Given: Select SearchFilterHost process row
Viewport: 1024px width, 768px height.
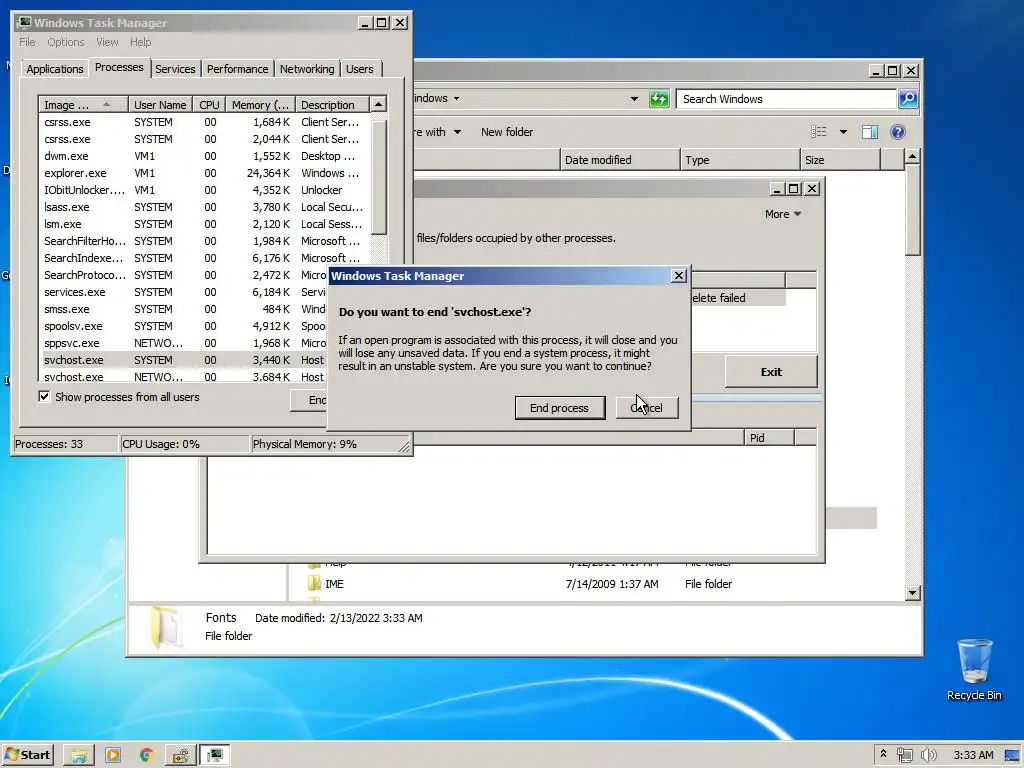Looking at the screenshot, I should pyautogui.click(x=204, y=241).
